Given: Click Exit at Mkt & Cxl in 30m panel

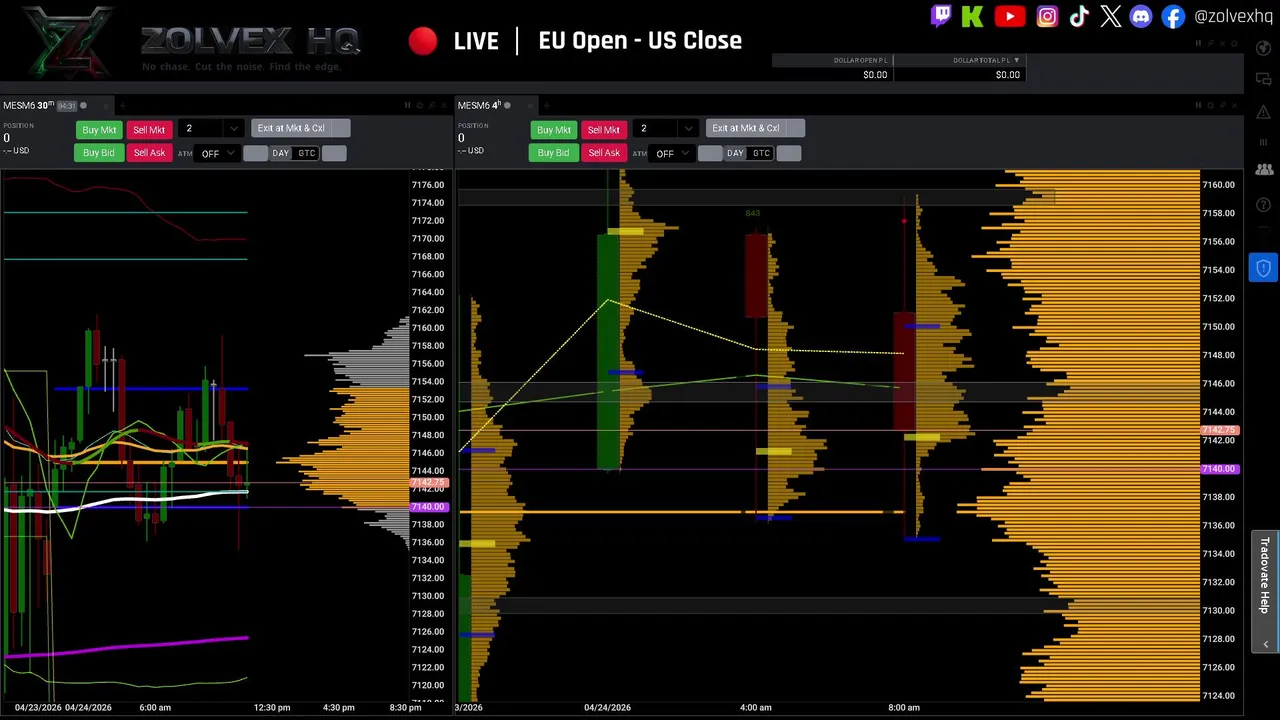Looking at the screenshot, I should tap(291, 128).
